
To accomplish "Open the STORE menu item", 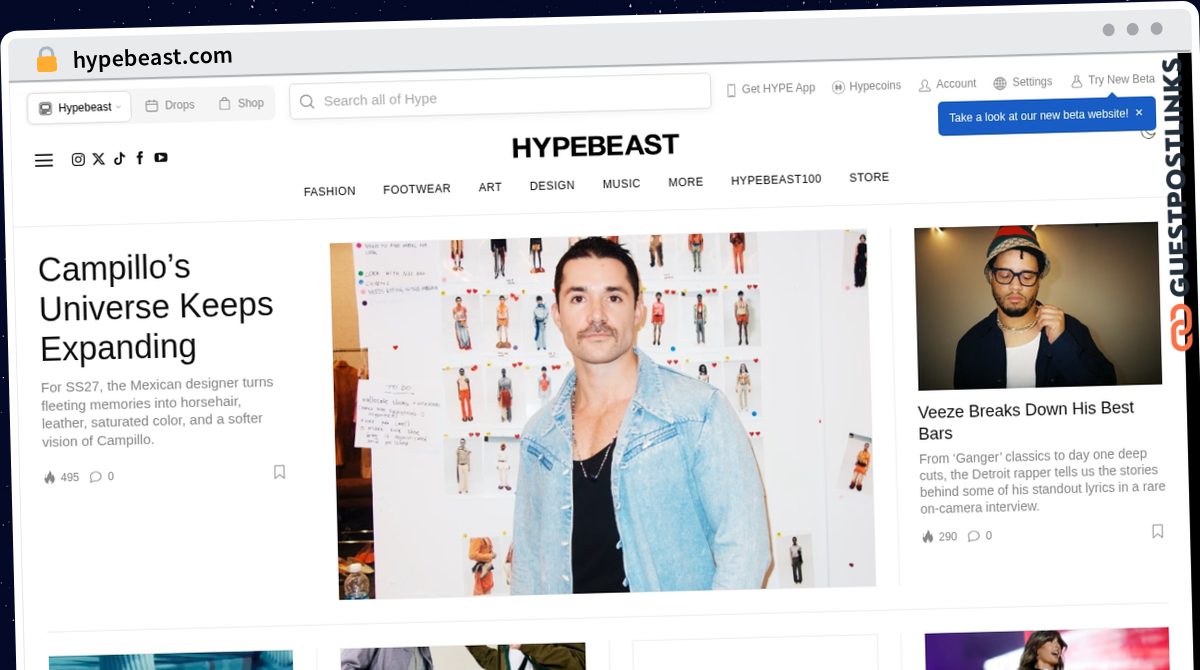I will [x=869, y=177].
